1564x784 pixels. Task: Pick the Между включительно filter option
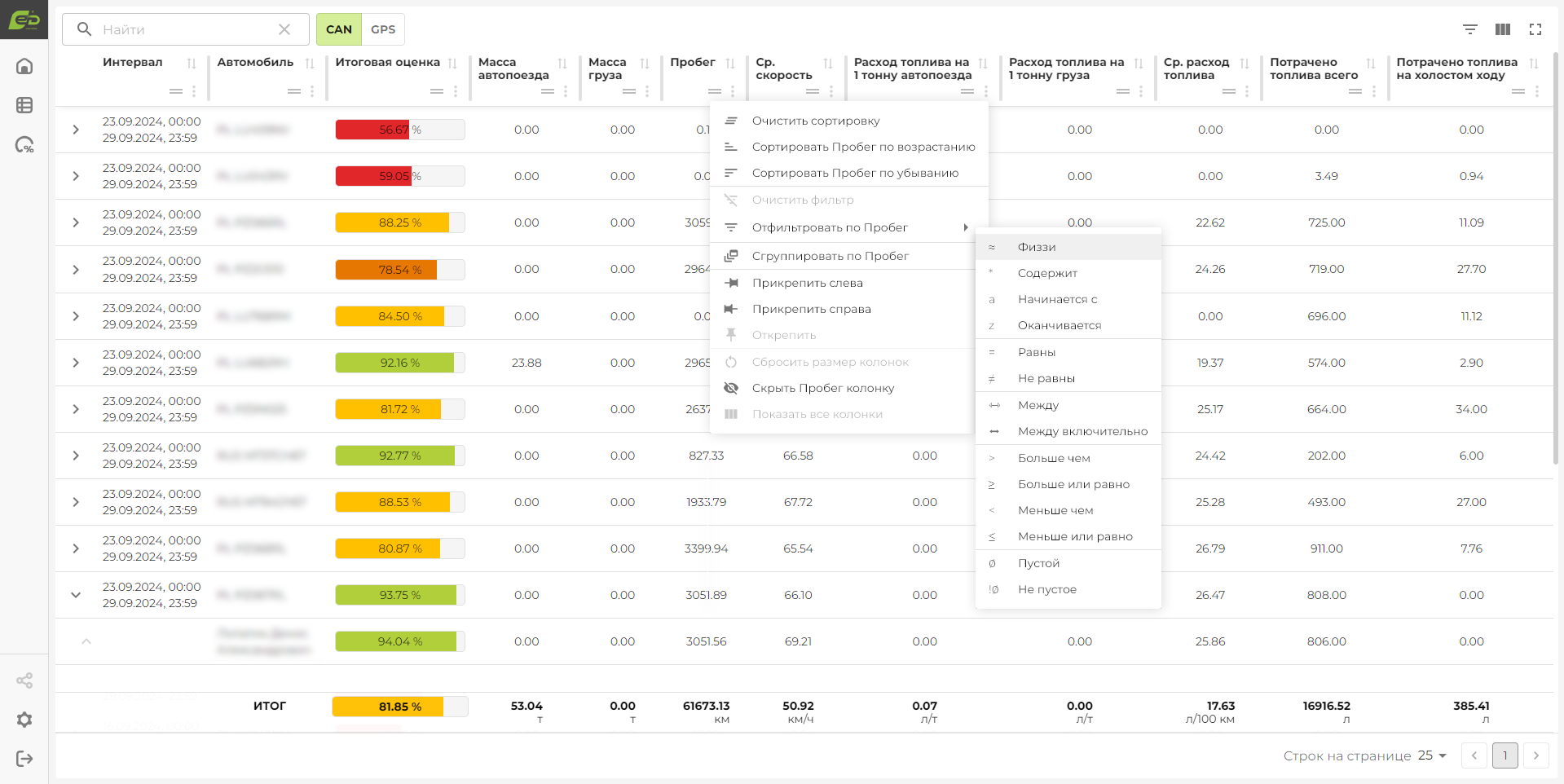click(1068, 431)
